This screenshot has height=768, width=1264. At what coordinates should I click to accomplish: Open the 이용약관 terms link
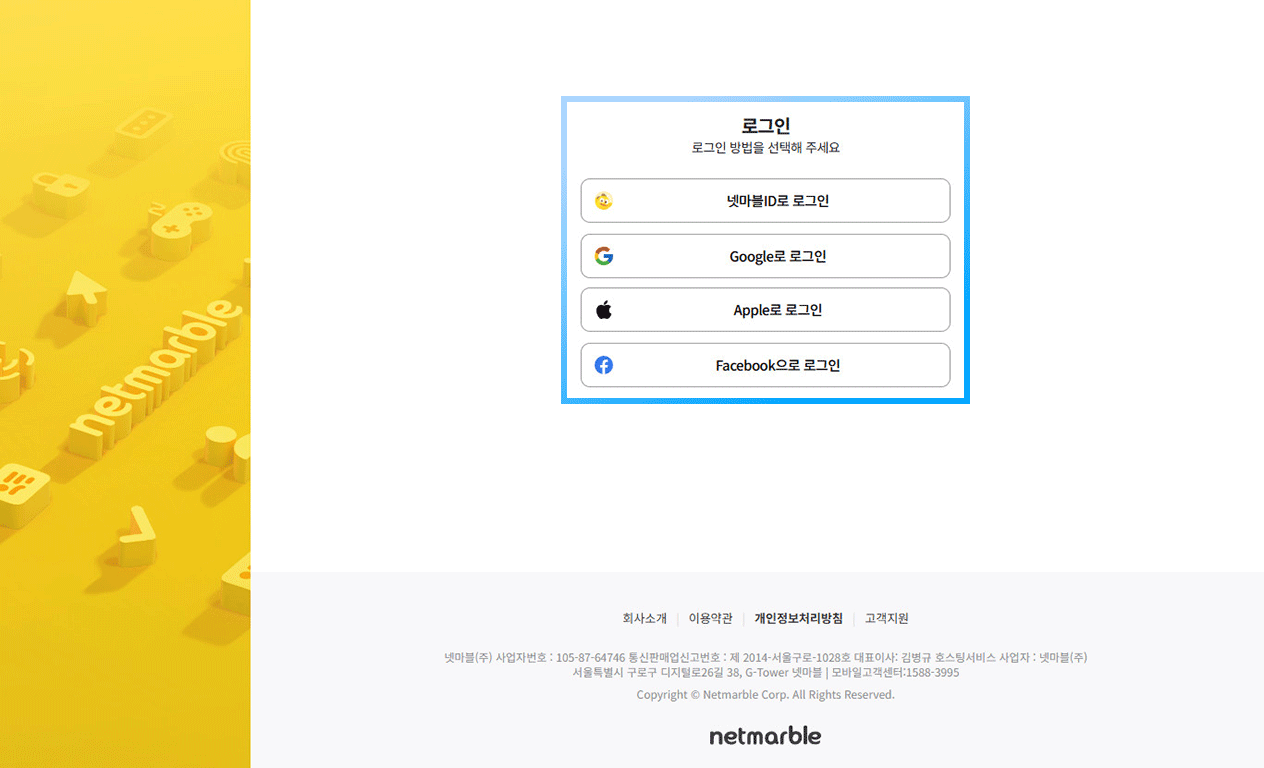click(710, 618)
